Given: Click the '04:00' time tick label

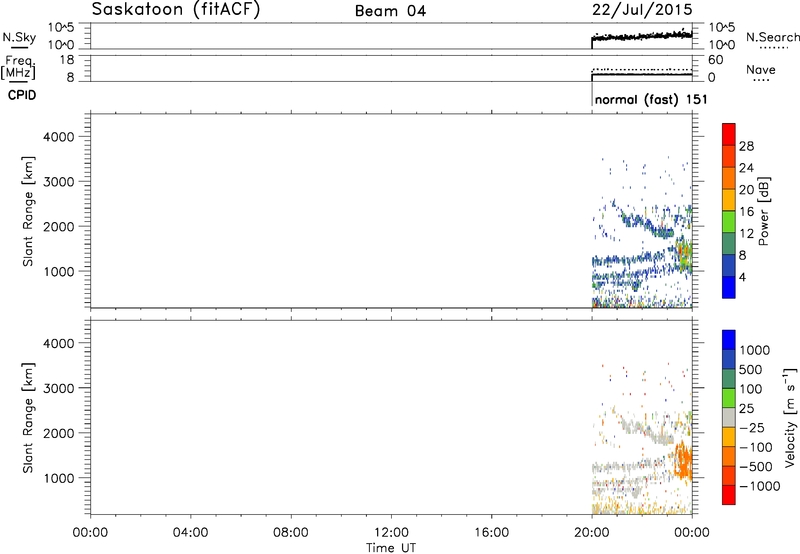Looking at the screenshot, I should pos(190,533).
